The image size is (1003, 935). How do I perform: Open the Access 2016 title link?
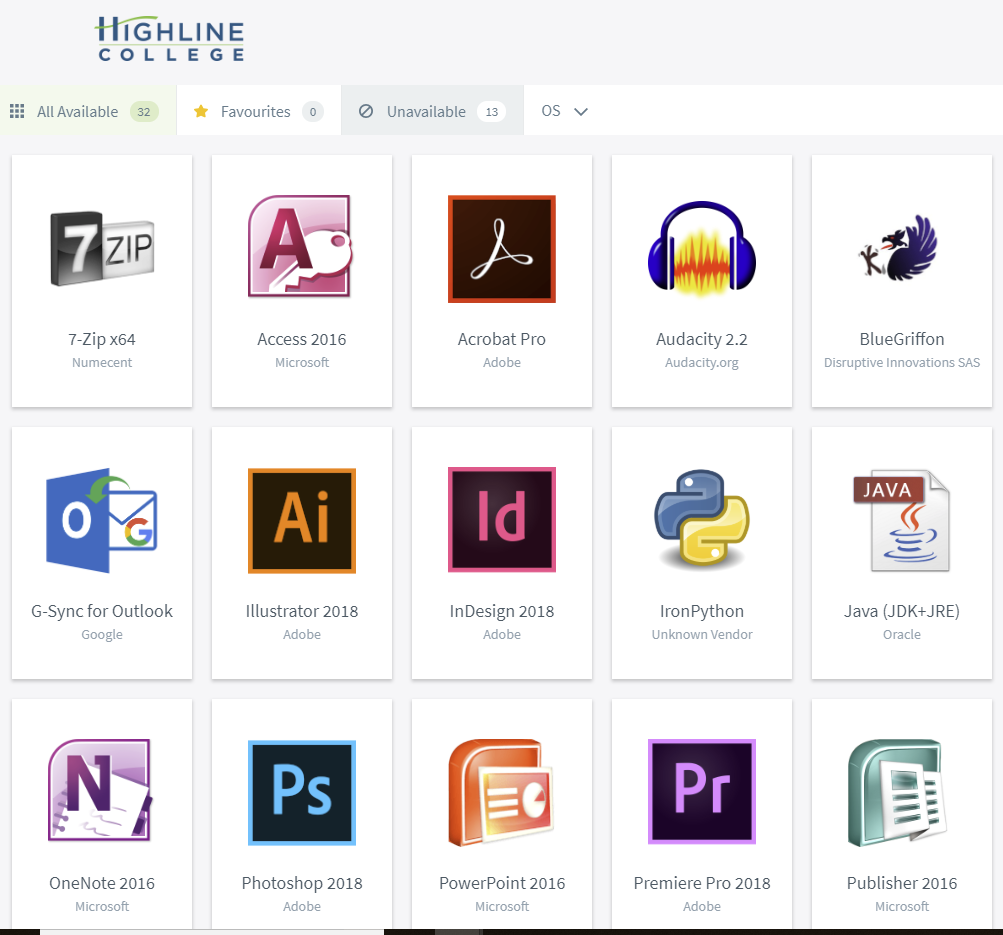pyautogui.click(x=302, y=339)
